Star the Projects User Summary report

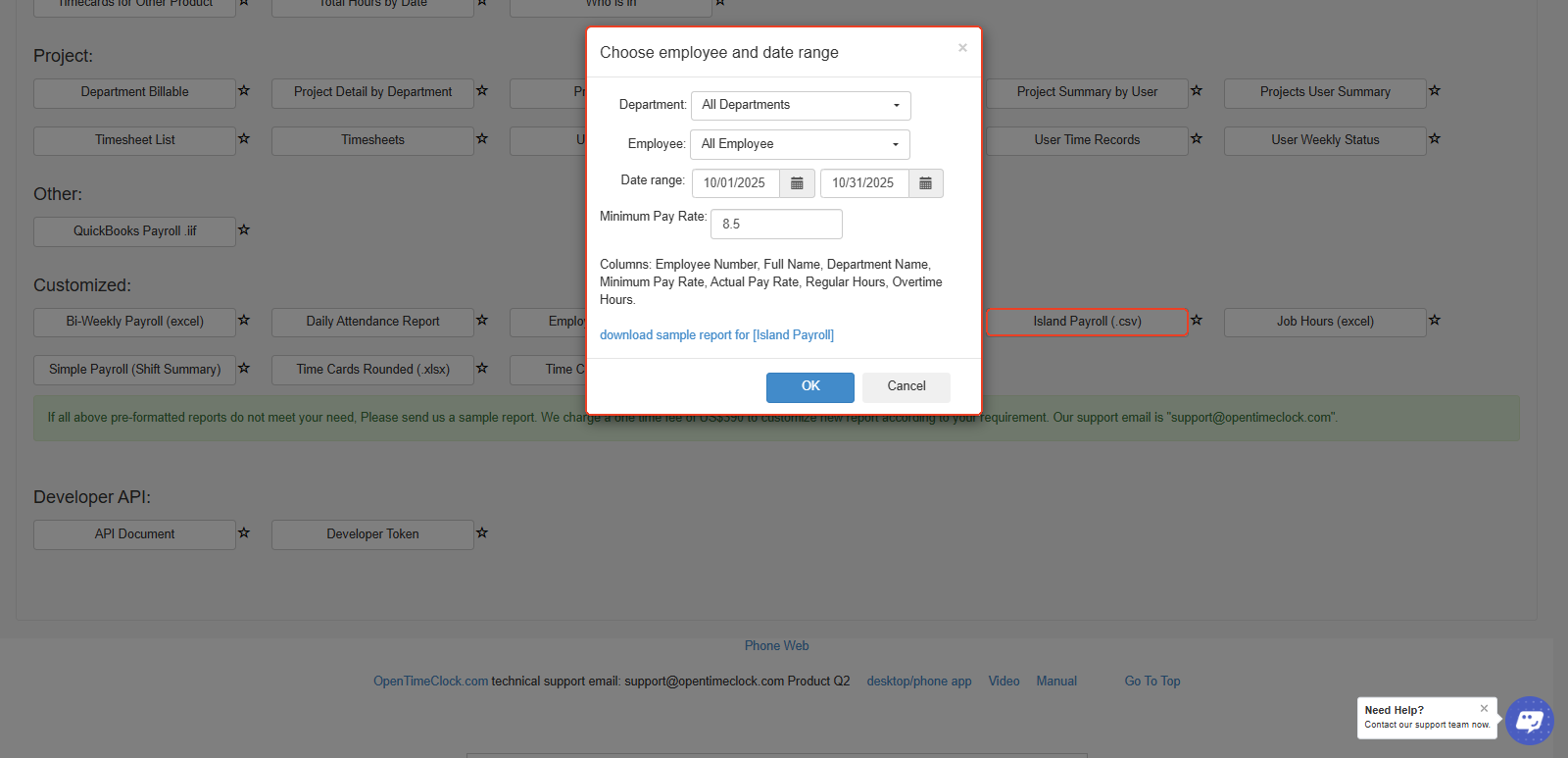coord(1435,91)
